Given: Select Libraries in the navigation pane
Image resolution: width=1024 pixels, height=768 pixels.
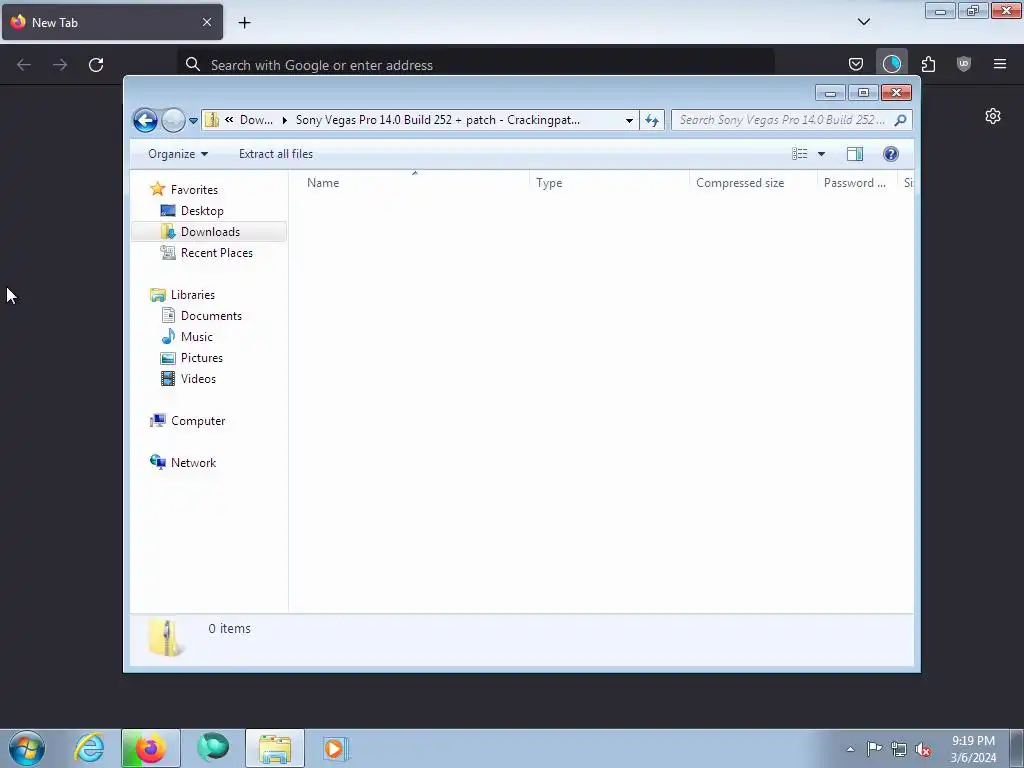Looking at the screenshot, I should point(183,295).
